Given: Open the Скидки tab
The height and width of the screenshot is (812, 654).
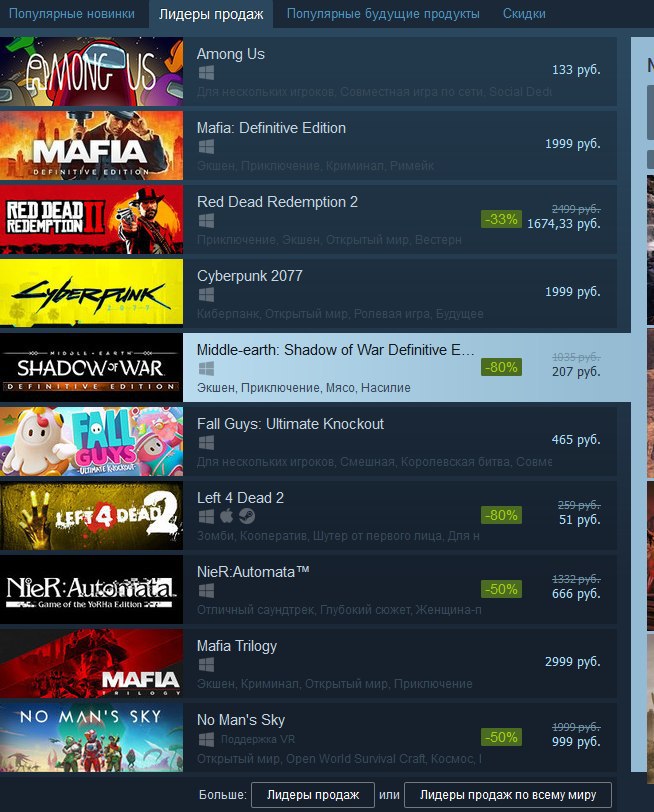Looking at the screenshot, I should [524, 13].
